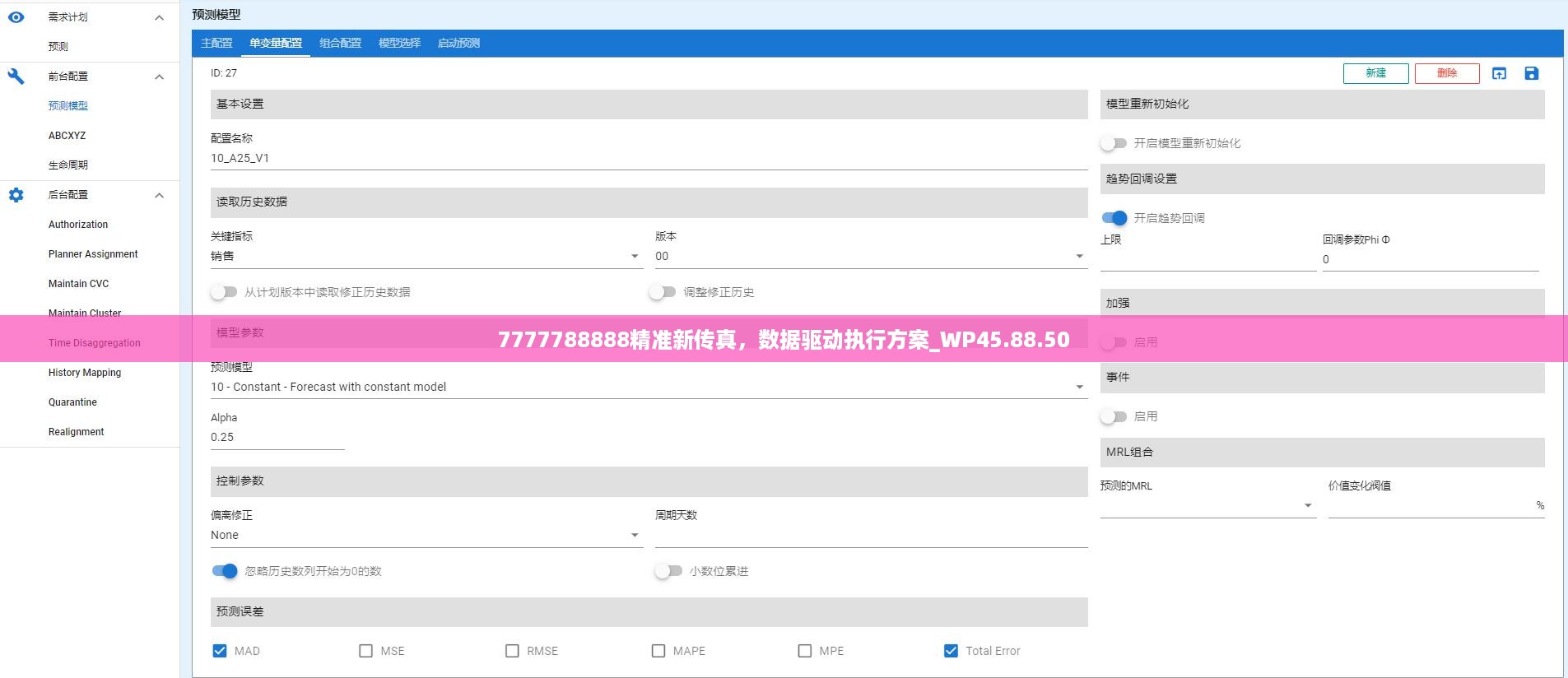The image size is (1568, 678).
Task: Disable the 开启趋势回调 toggle
Action: point(1114,218)
